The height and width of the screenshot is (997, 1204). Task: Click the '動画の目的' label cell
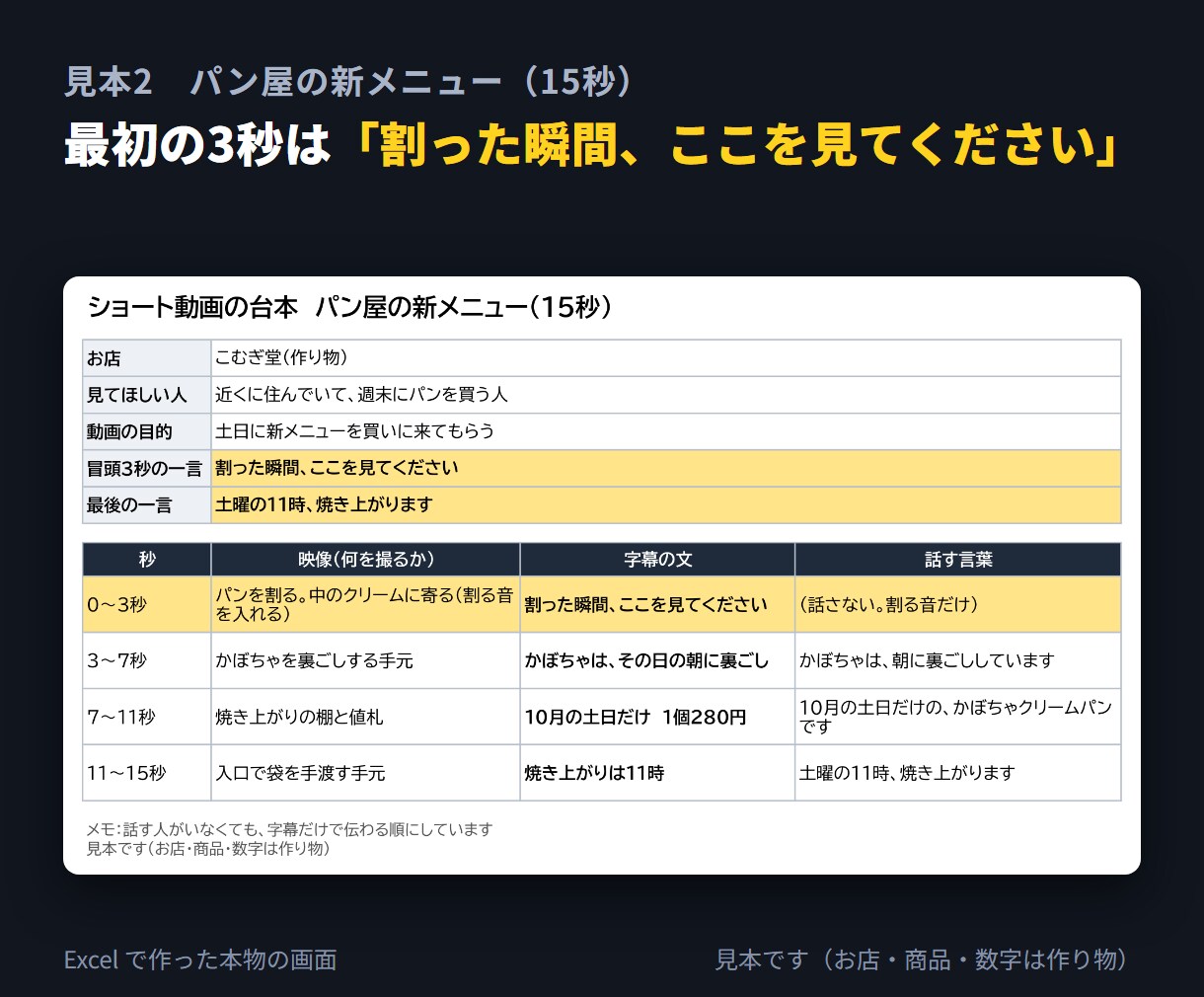[147, 431]
